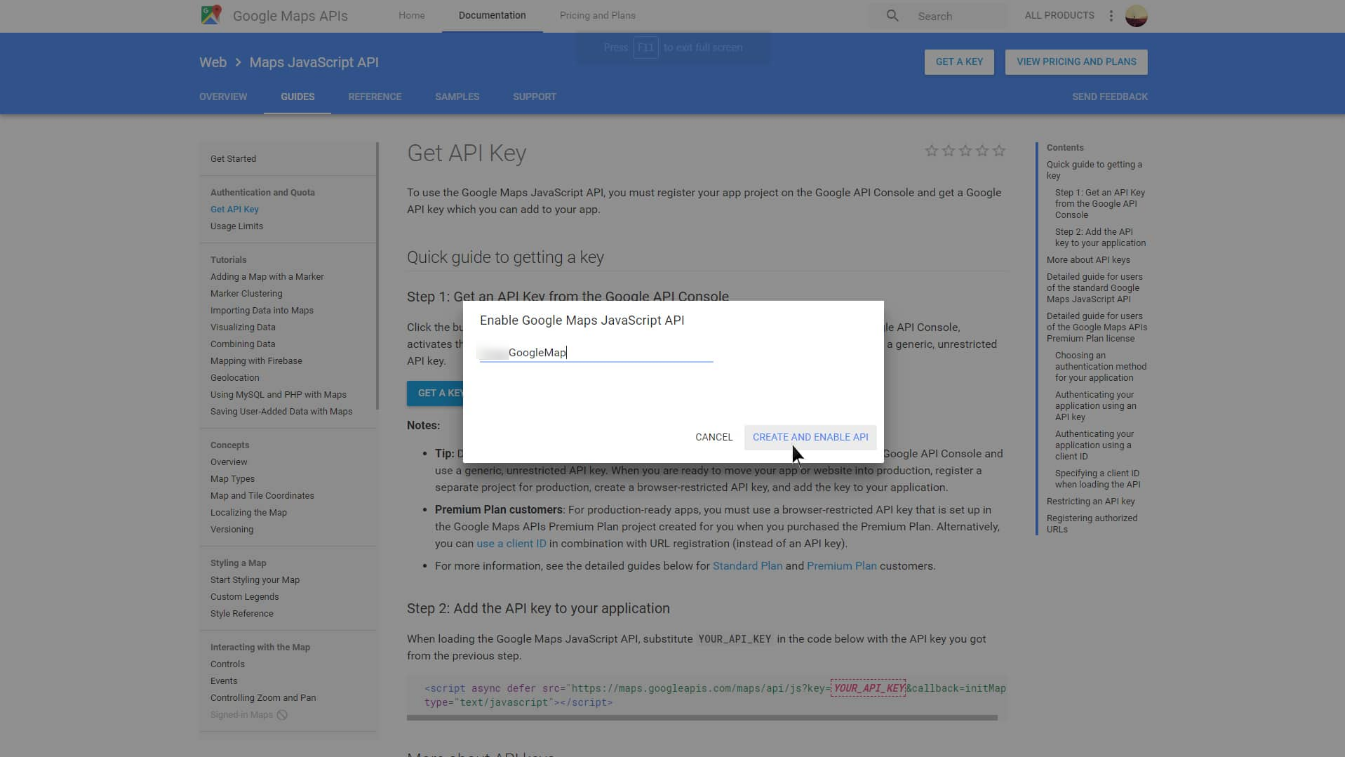Click the Google Maps APIs logo icon
The image size is (1345, 757).
click(x=211, y=15)
